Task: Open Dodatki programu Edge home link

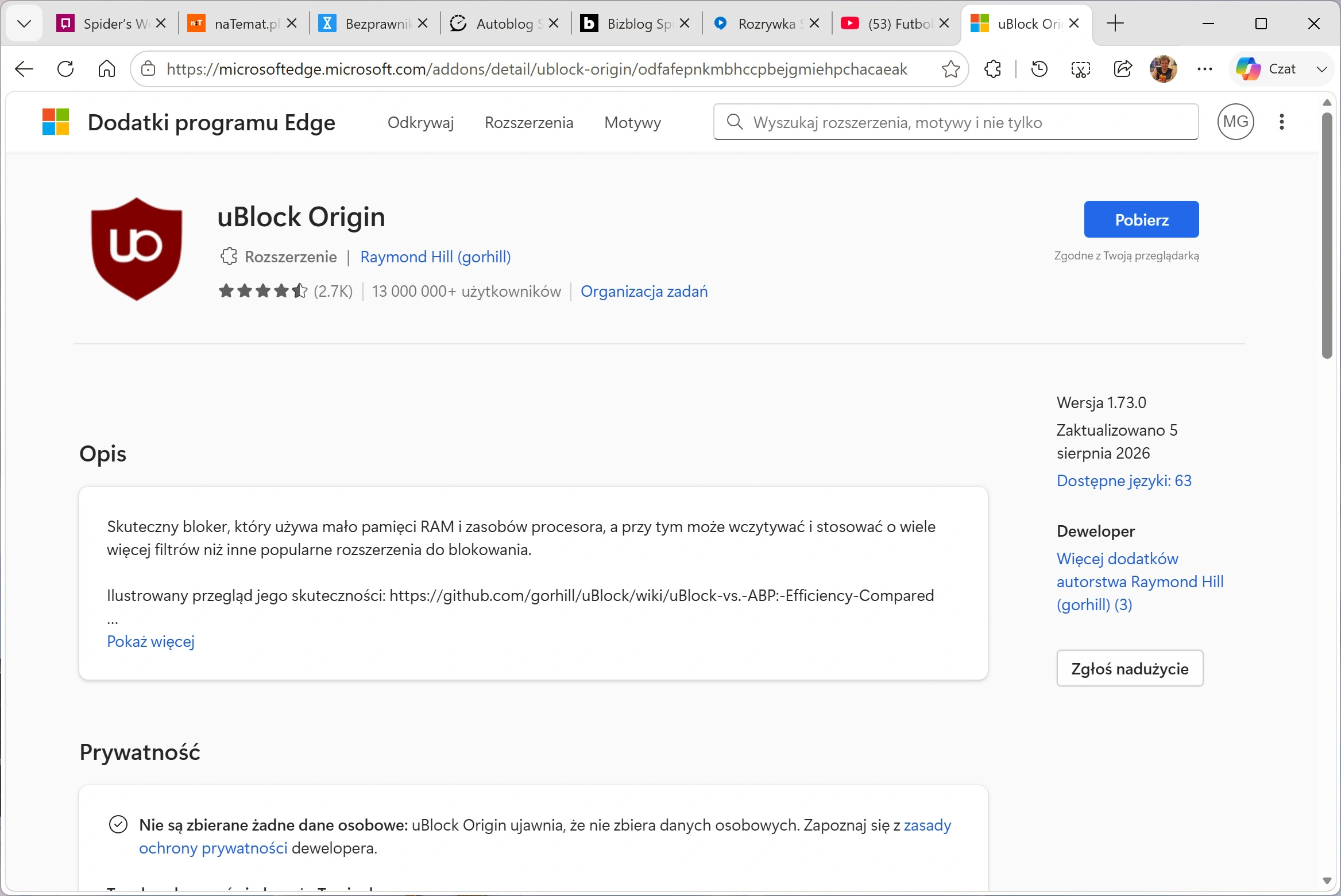Action: [211, 123]
